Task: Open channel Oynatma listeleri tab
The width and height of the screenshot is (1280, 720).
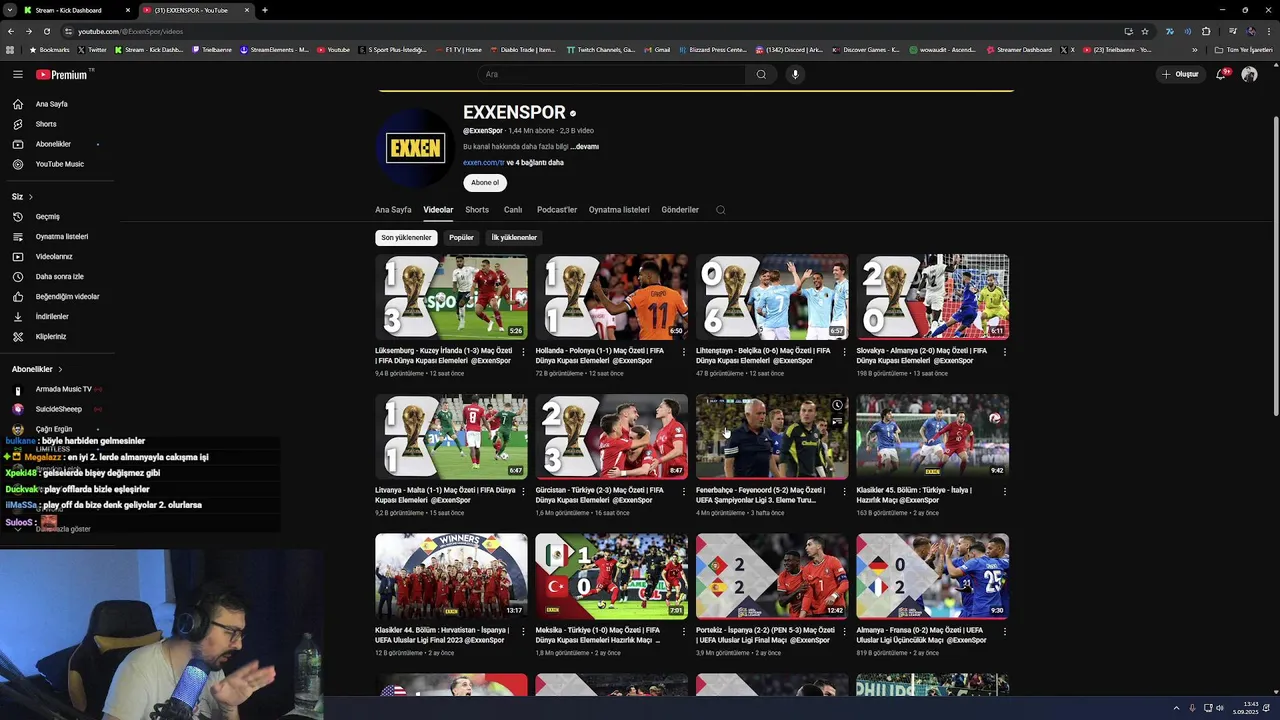Action: click(x=619, y=210)
